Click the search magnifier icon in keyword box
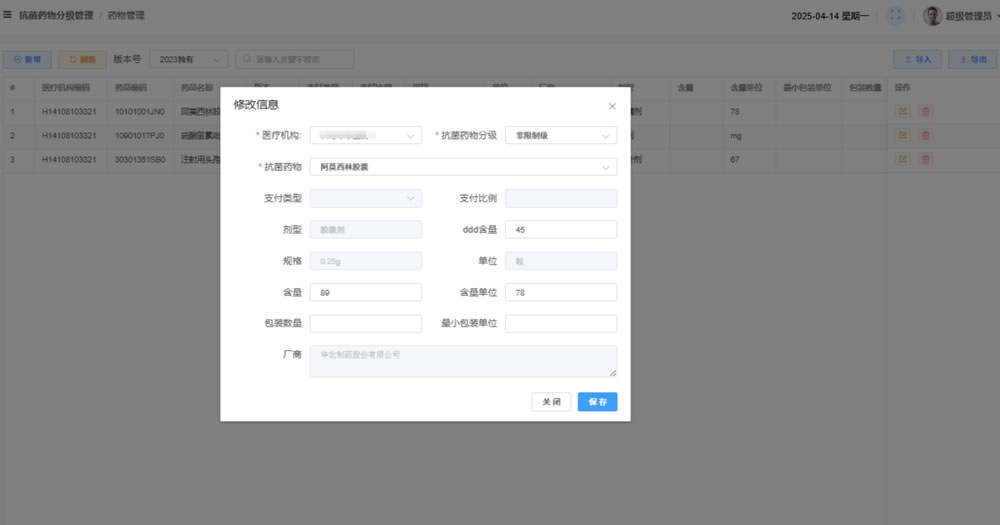Screen dimensions: 1000x525 [x=247, y=59]
